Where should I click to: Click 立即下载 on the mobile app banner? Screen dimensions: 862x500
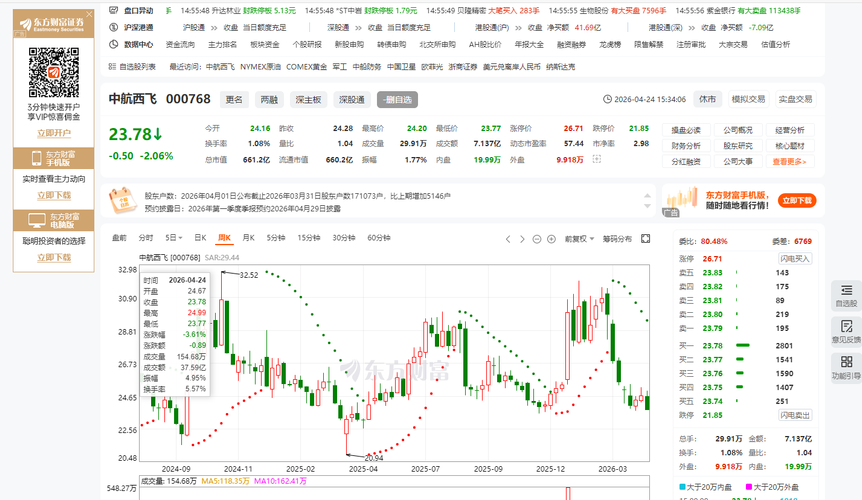coord(797,201)
